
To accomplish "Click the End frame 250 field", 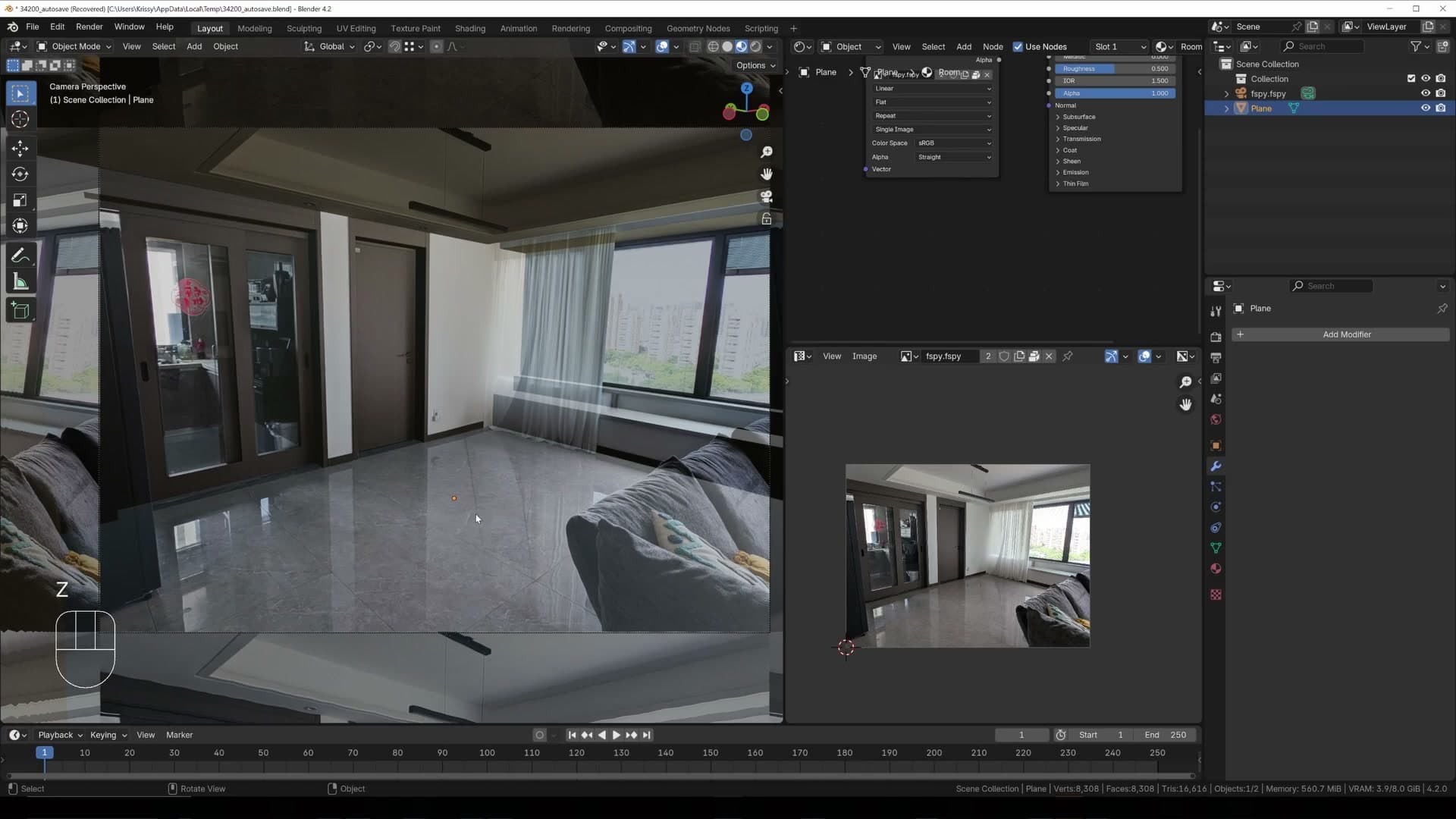I will (x=1166, y=735).
